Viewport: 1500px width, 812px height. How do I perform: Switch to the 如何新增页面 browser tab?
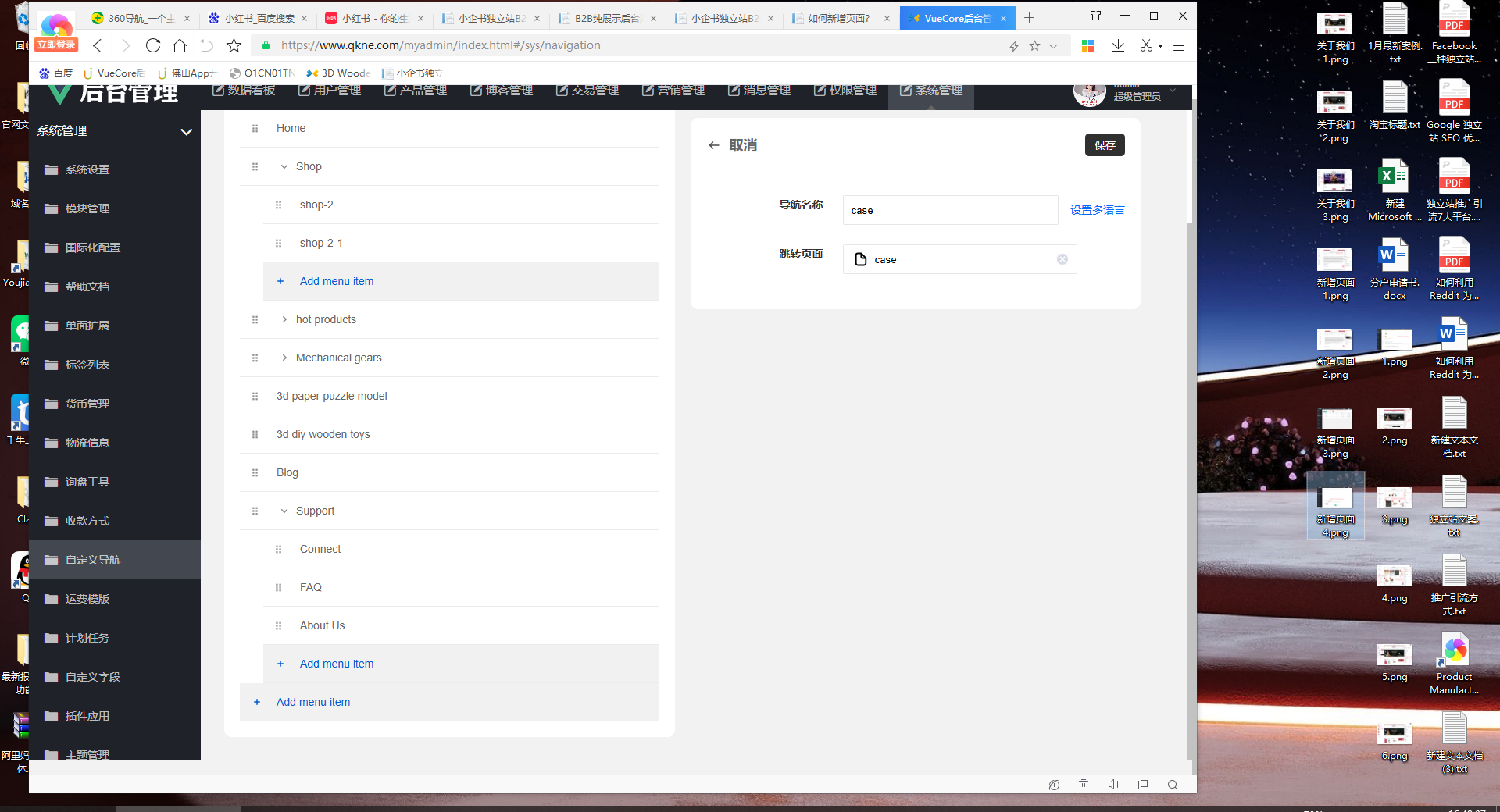[x=838, y=18]
